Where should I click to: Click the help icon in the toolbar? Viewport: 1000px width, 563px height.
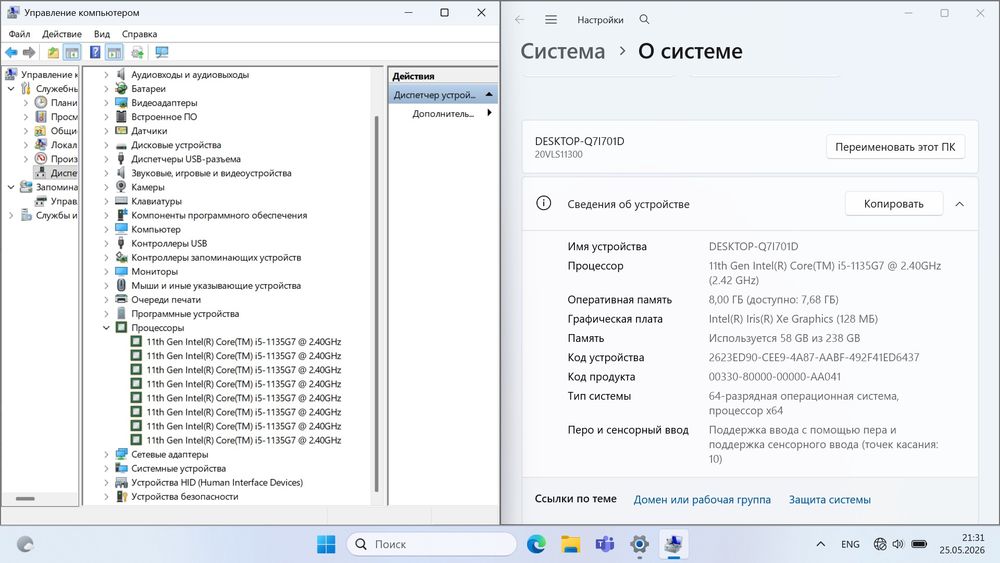click(x=95, y=52)
